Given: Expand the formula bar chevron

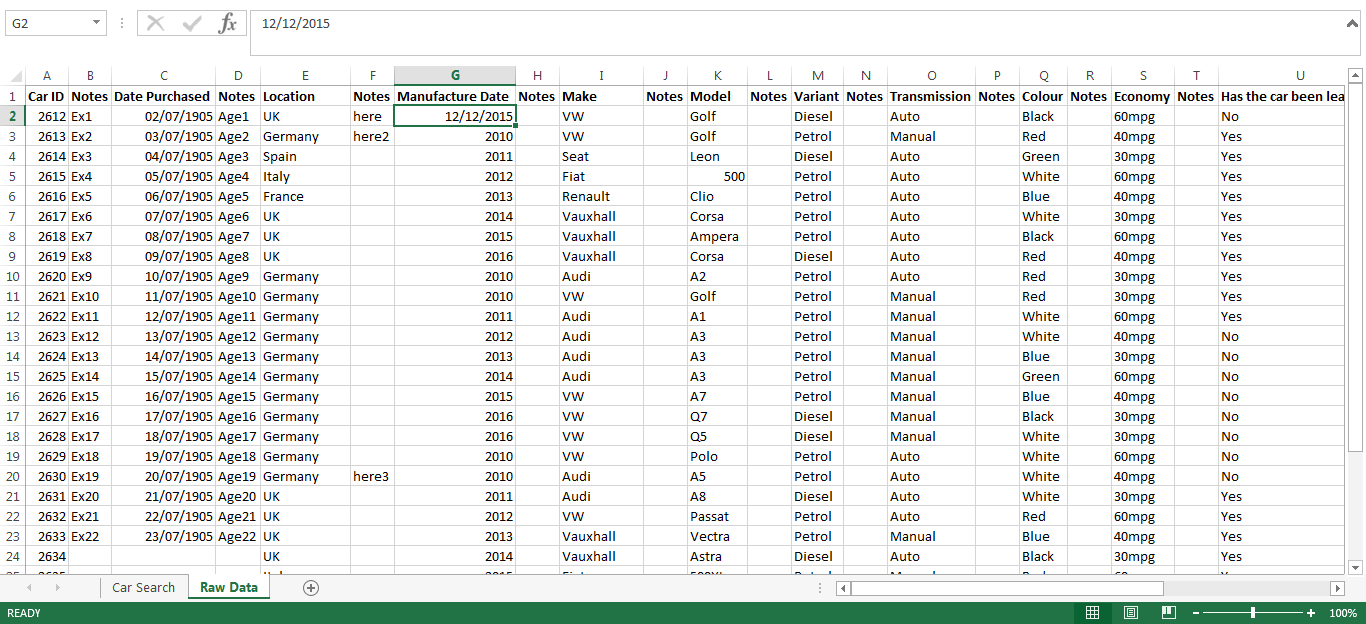Looking at the screenshot, I should pyautogui.click(x=1352, y=23).
